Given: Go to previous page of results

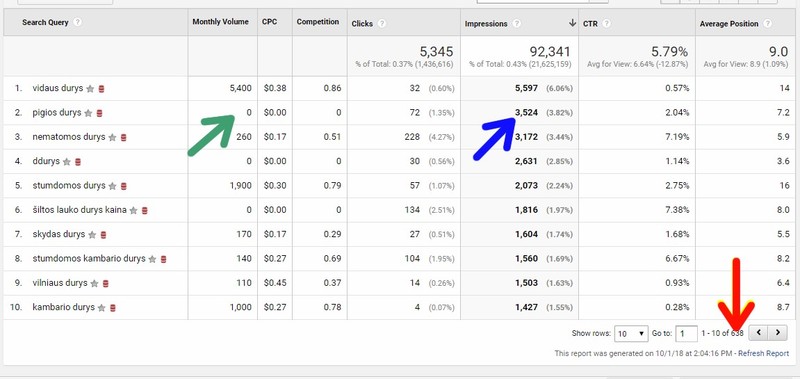Looking at the screenshot, I should [759, 333].
